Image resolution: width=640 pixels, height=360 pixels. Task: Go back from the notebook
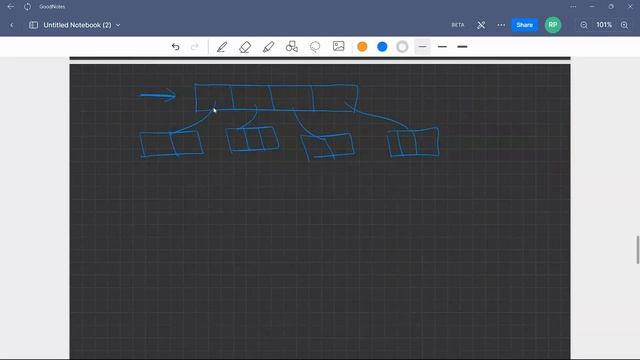click(x=11, y=25)
